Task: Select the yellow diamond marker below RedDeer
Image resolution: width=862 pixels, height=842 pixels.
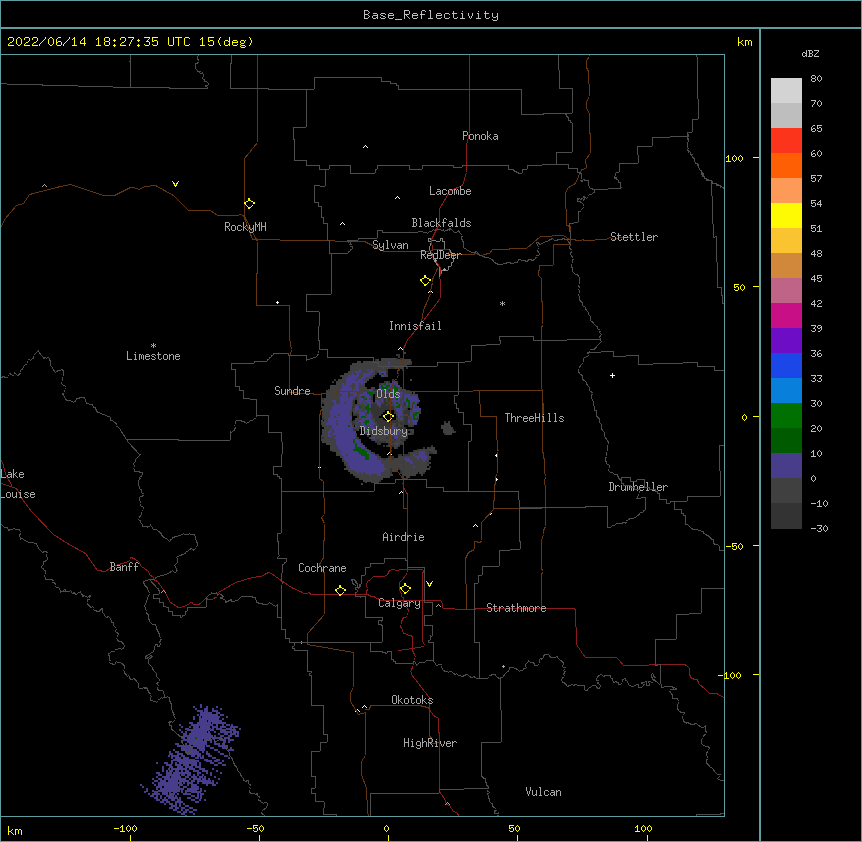Action: [425, 281]
